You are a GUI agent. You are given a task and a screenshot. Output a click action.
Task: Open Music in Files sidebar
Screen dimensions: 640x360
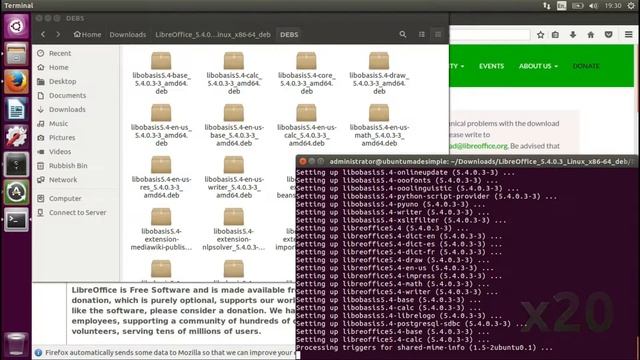point(58,124)
